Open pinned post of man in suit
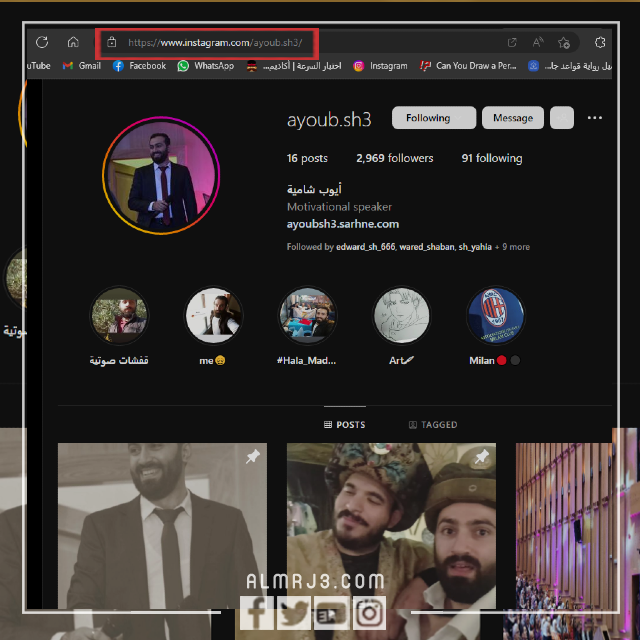Viewport: 640px width, 640px height. tap(162, 526)
